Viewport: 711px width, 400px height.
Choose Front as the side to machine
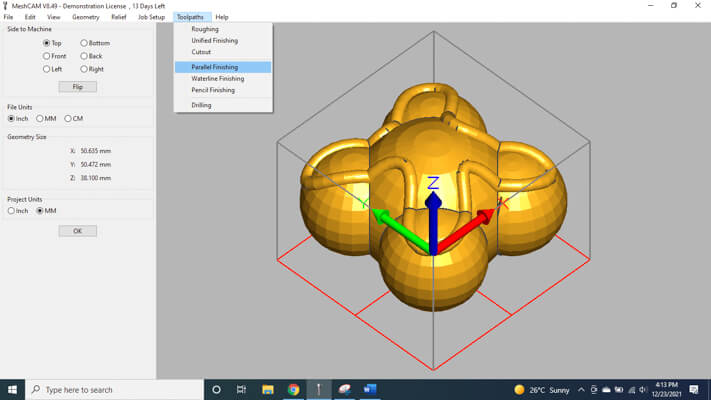tap(46, 56)
